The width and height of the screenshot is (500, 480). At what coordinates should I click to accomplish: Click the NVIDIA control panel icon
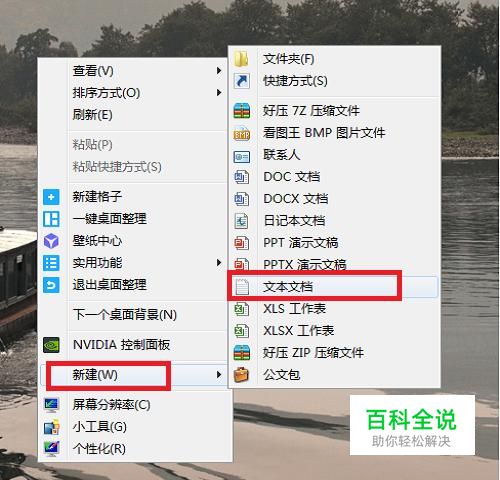pyautogui.click(x=51, y=345)
